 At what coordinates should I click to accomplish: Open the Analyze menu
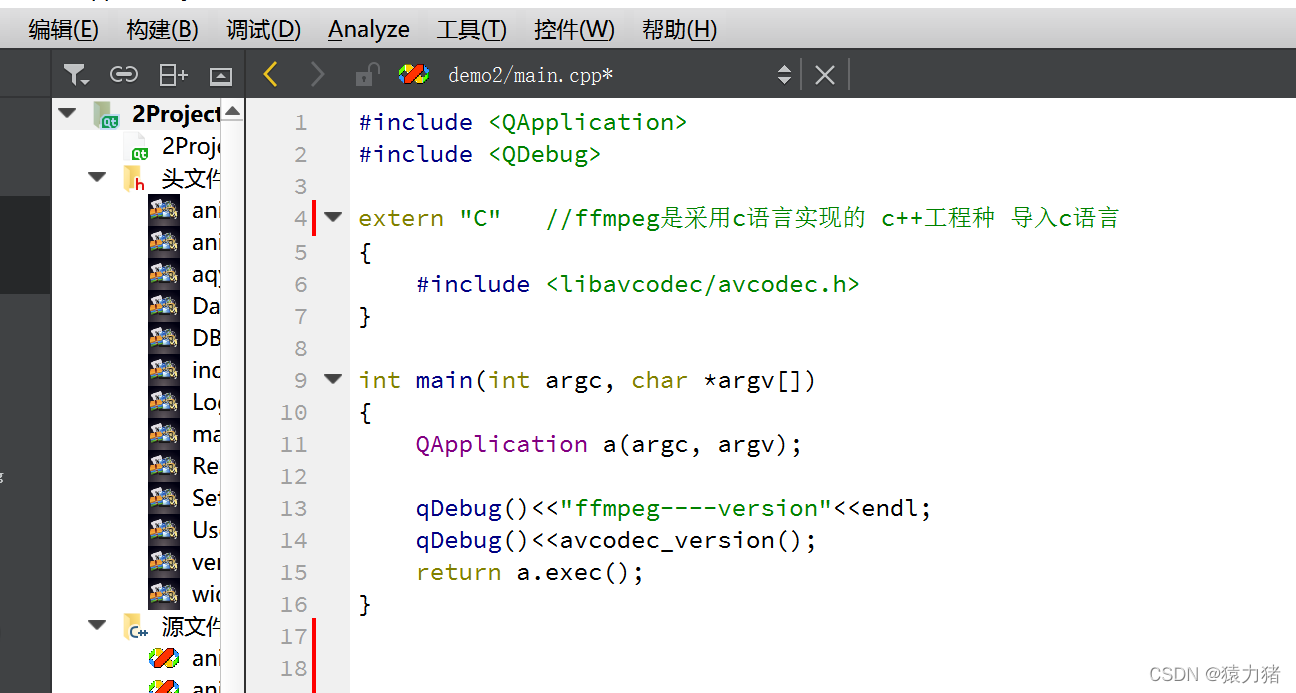tap(368, 30)
